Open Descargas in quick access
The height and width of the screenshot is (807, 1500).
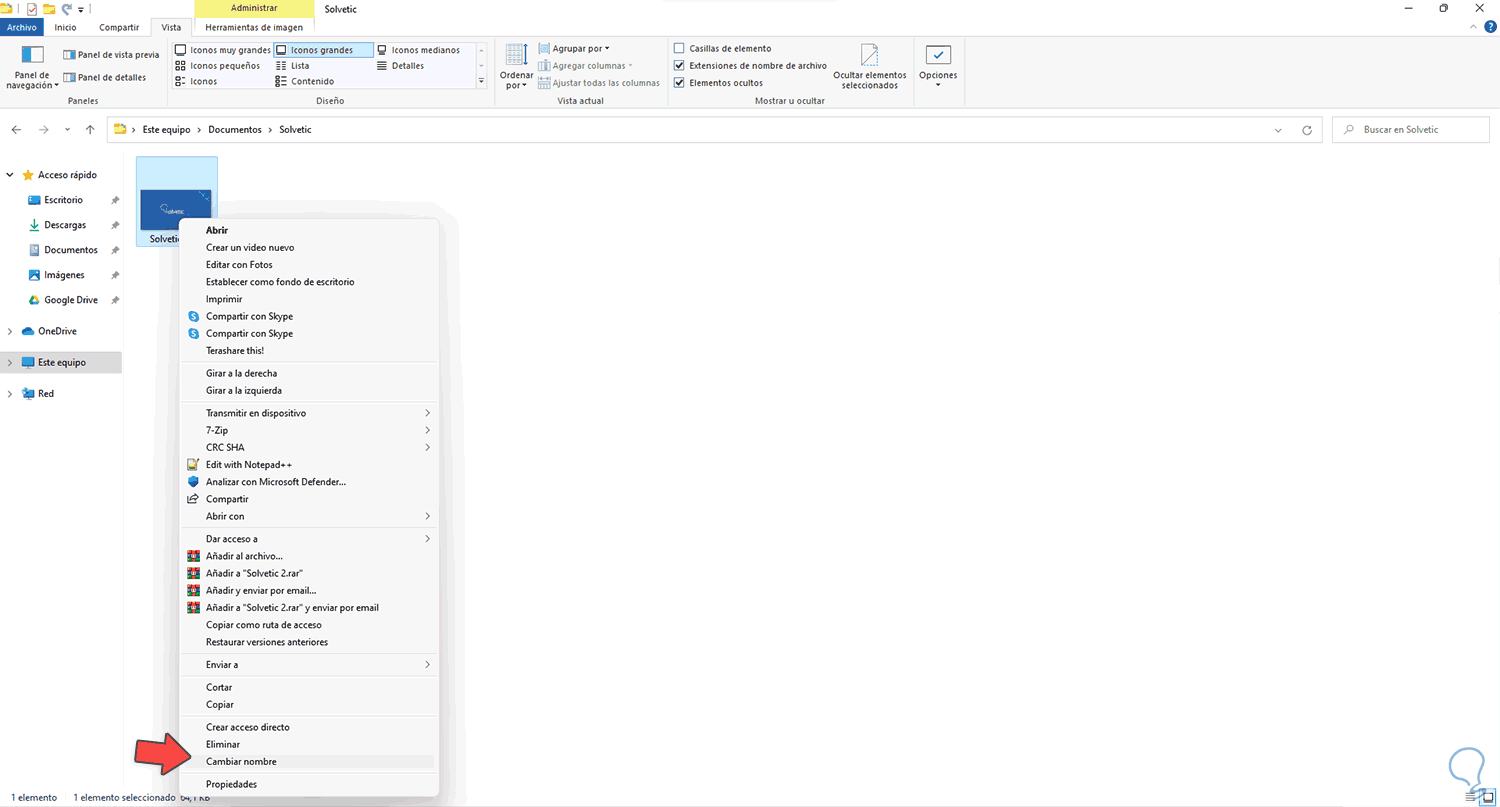point(65,225)
